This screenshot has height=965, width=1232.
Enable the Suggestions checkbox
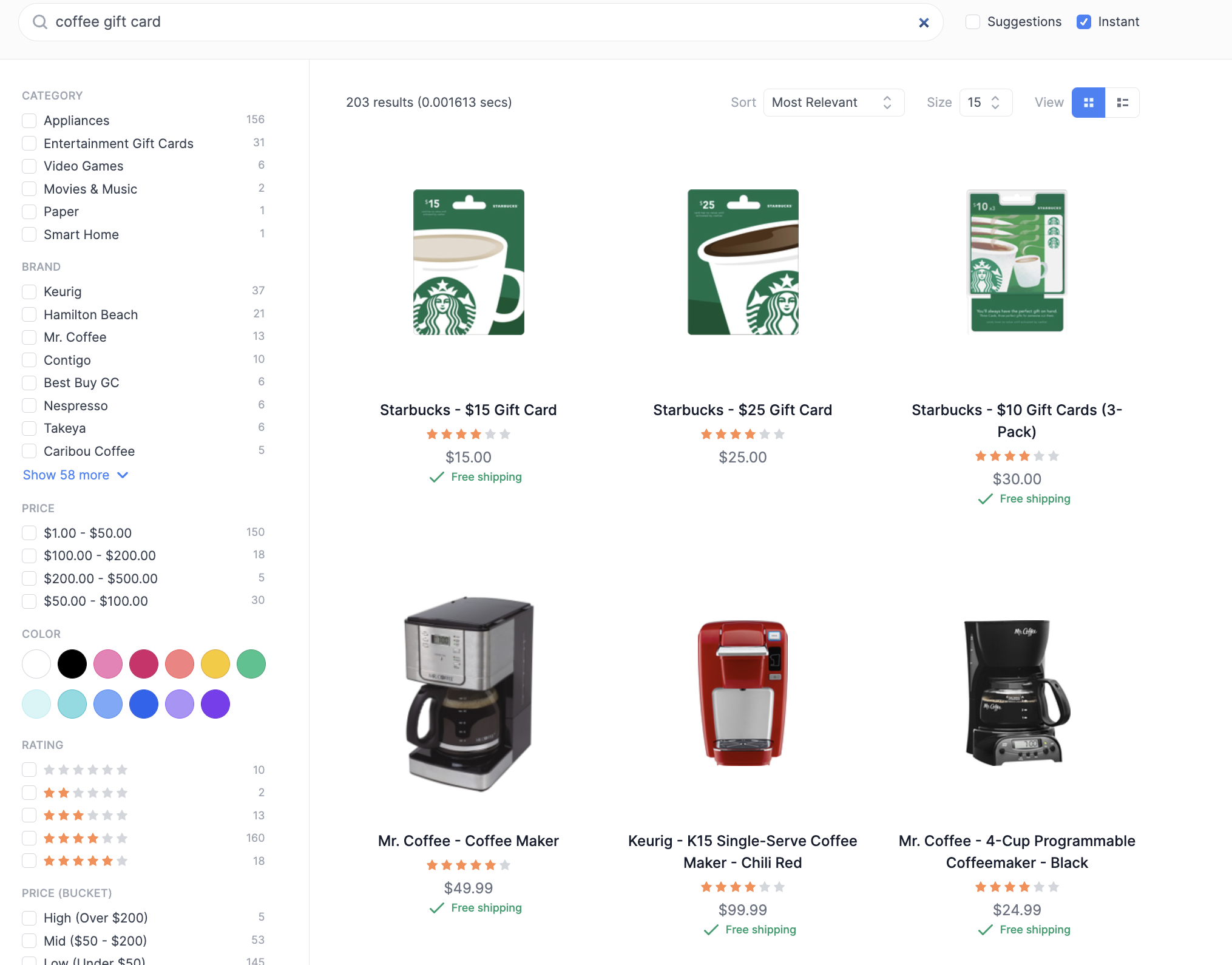pos(973,22)
